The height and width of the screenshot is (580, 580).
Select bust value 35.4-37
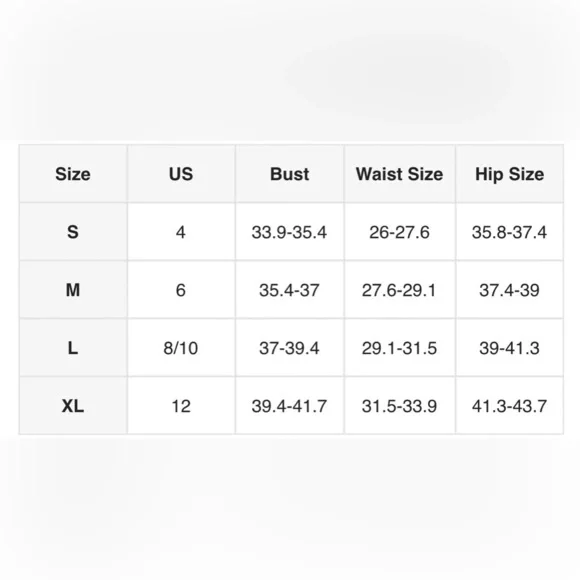tap(290, 290)
